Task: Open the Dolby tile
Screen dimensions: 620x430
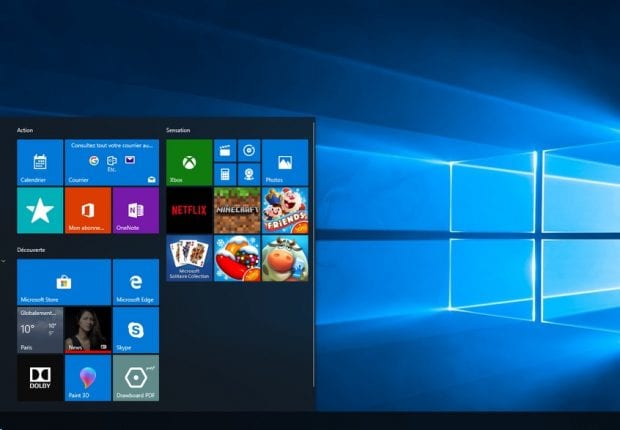Action: click(40, 378)
